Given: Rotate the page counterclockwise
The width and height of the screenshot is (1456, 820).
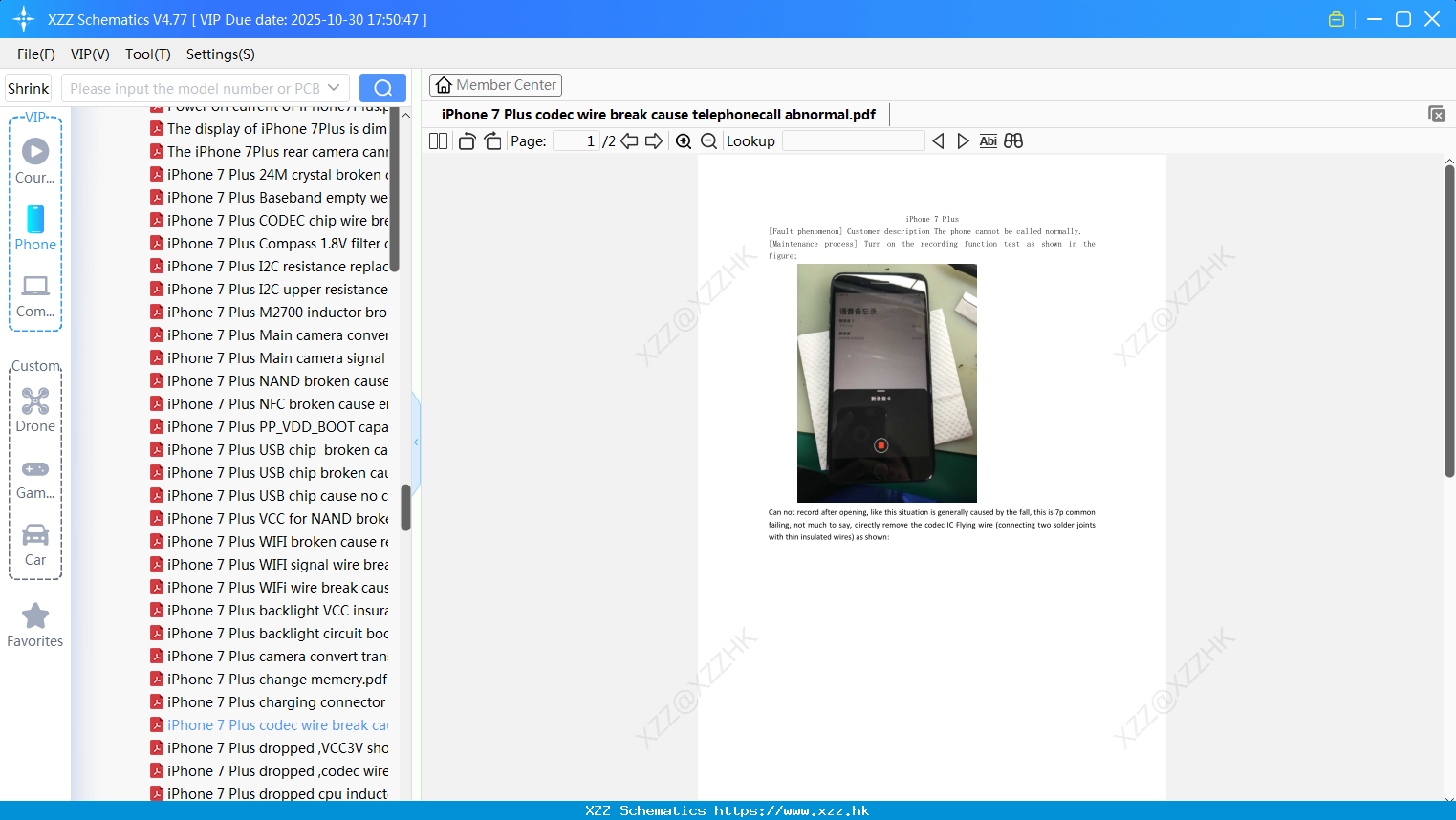Looking at the screenshot, I should [x=467, y=141].
